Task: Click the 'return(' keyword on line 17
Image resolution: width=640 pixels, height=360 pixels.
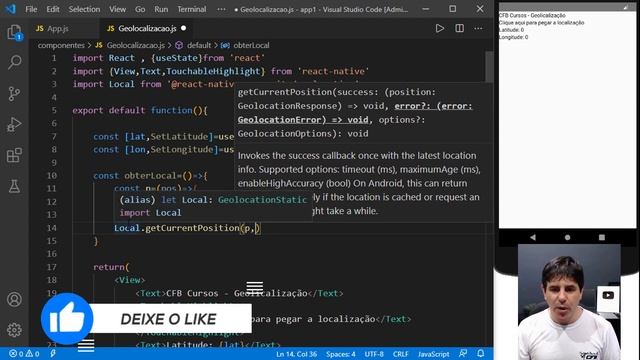Action: click(111, 267)
